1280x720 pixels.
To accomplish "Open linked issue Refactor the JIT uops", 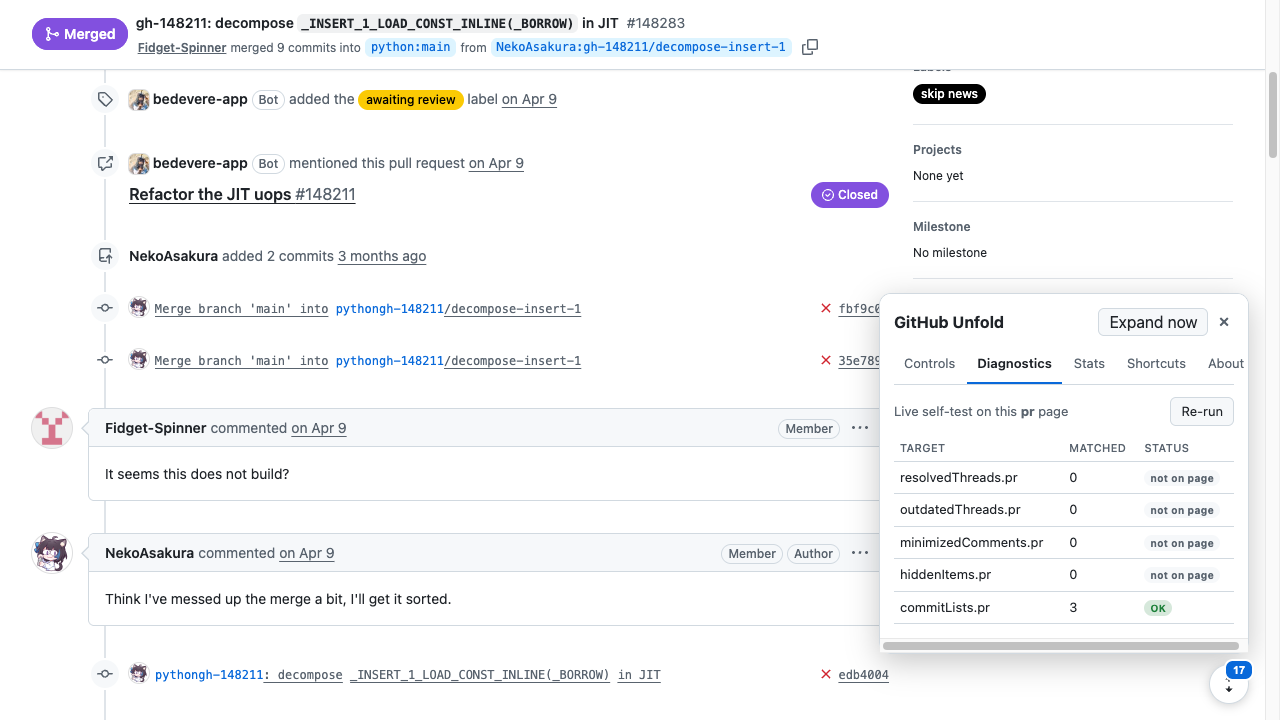I will click(242, 194).
